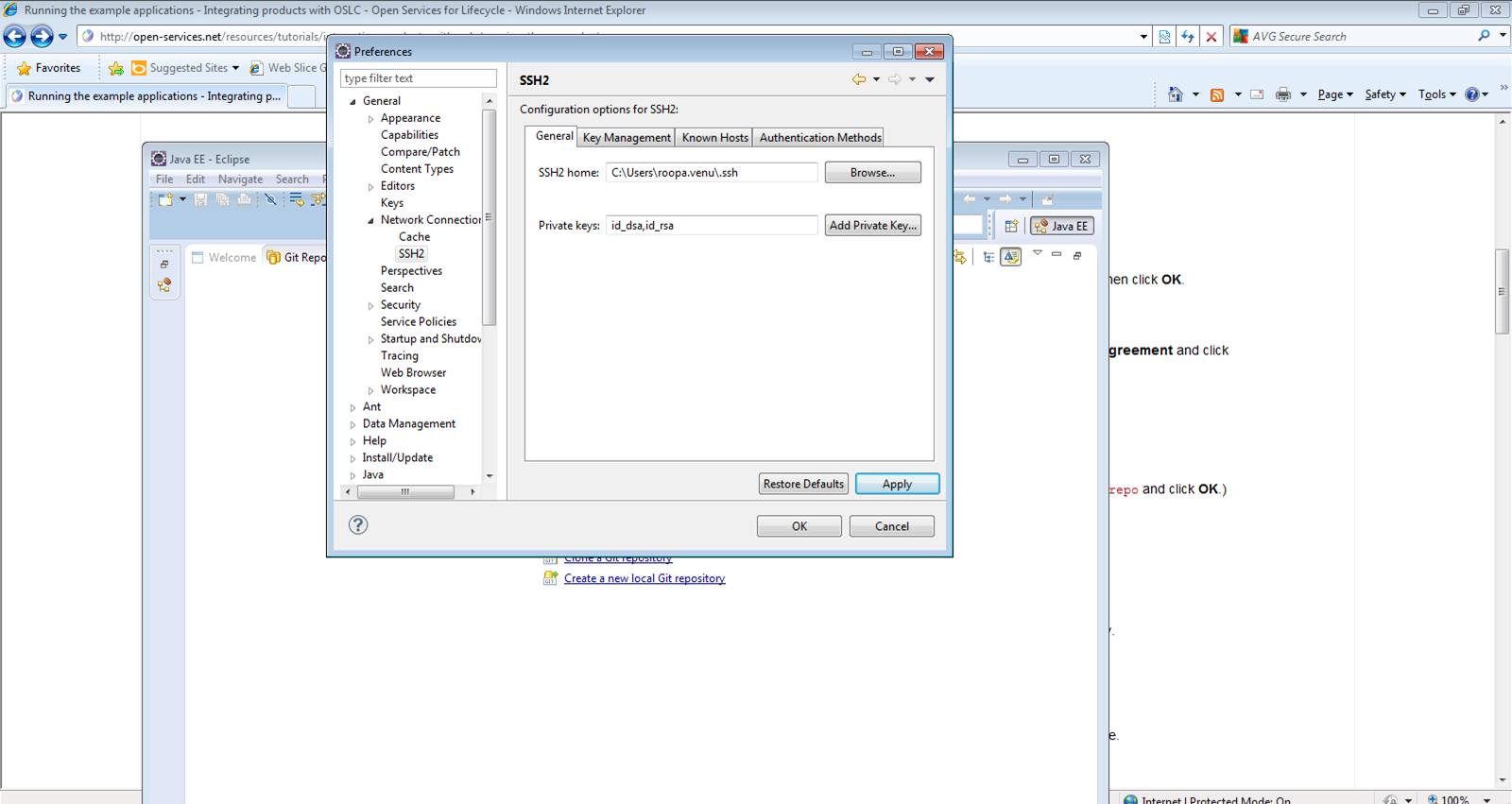Open the New dropdown arrow in Eclipse toolbar

[x=182, y=199]
